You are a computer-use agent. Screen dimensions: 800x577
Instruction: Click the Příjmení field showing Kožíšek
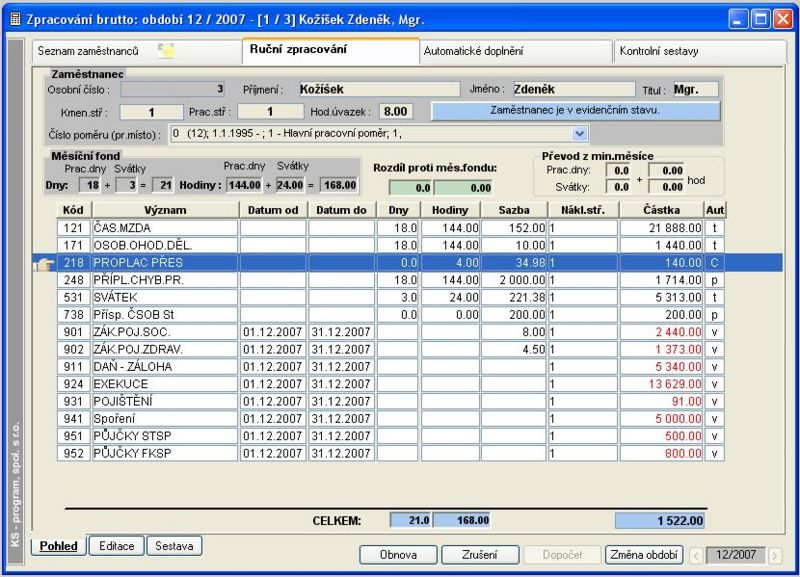(379, 89)
